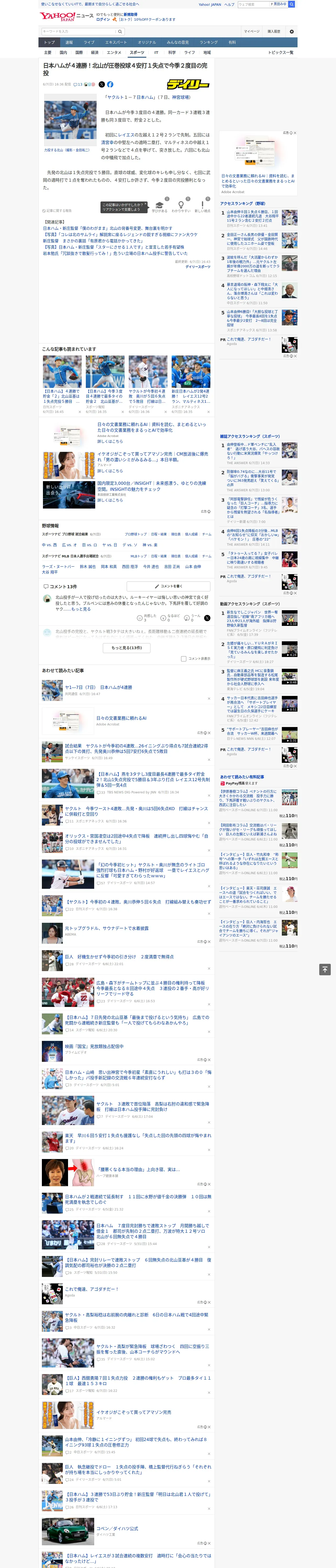Screen dimensions: 336x1568
Task: React with the 新しい視点 exclamation icon
Action: tap(203, 205)
